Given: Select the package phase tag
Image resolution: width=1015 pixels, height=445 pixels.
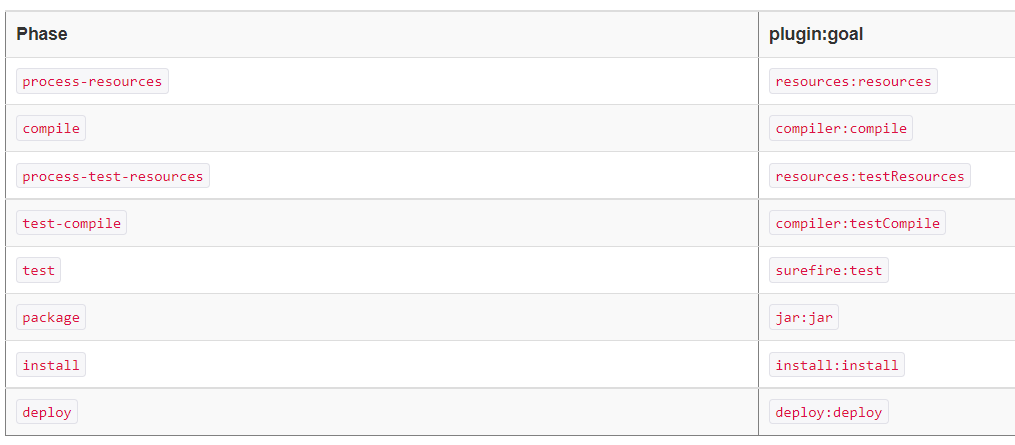Looking at the screenshot, I should (x=50, y=317).
